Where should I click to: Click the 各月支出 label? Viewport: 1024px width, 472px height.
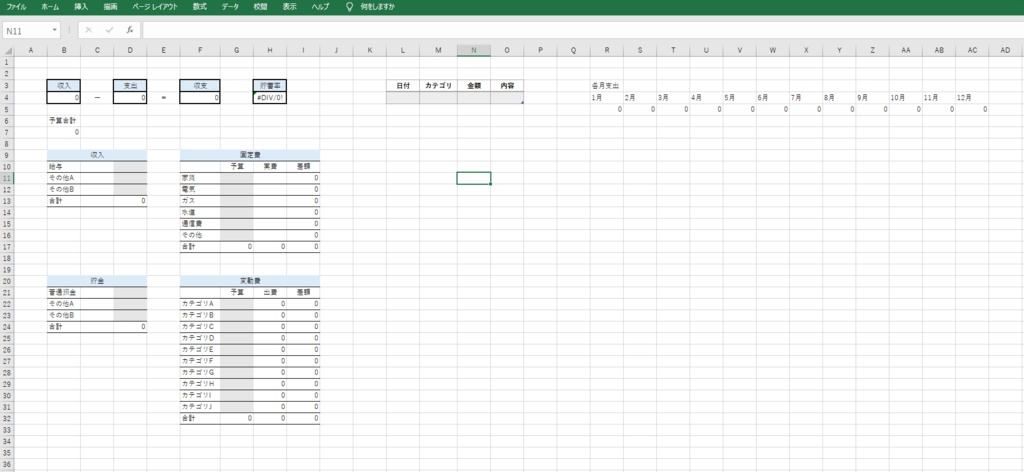605,86
